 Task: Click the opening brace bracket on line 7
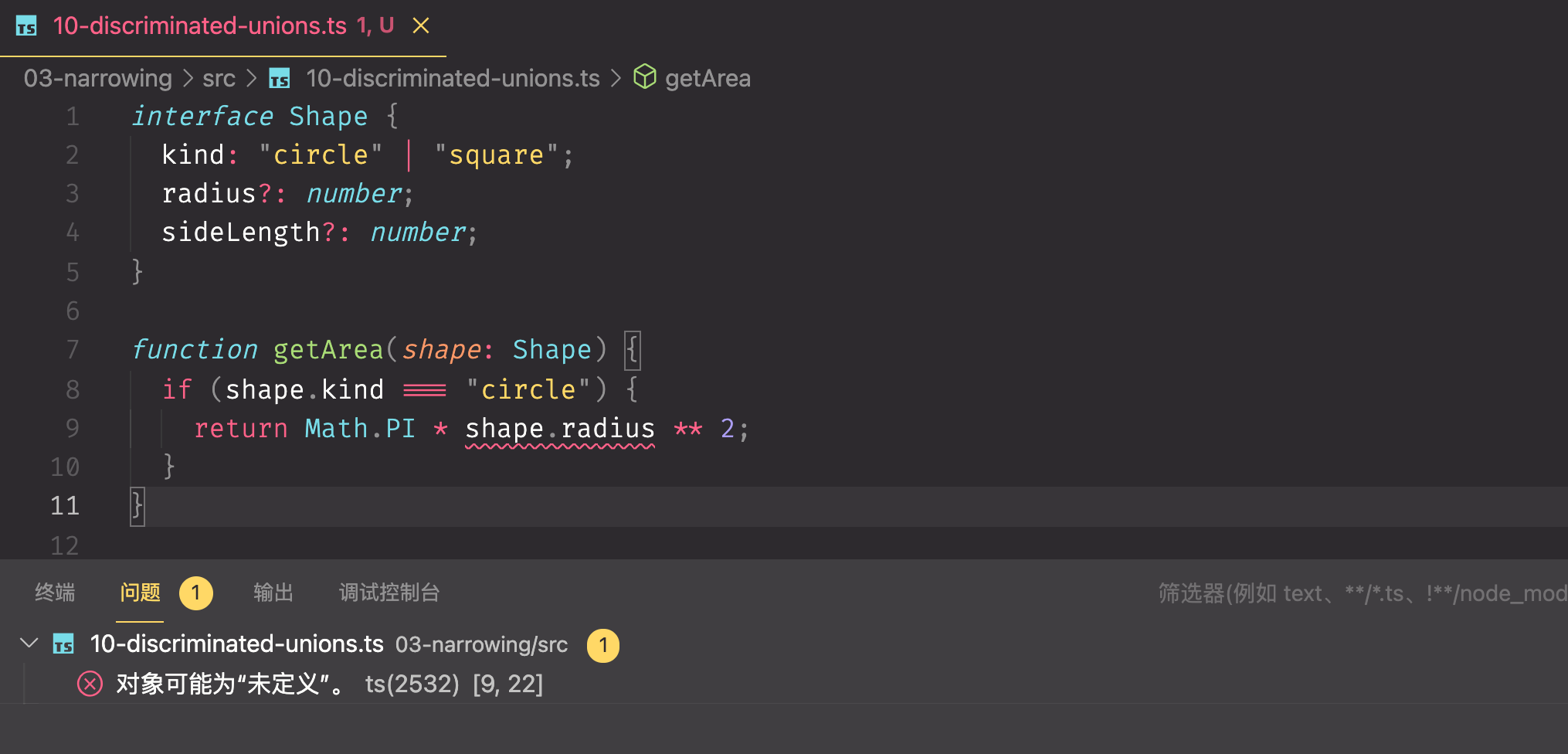point(632,351)
